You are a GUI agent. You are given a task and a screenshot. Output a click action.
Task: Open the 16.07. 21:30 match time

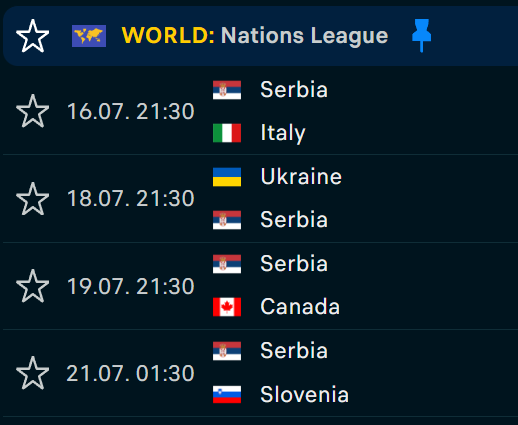click(x=131, y=111)
